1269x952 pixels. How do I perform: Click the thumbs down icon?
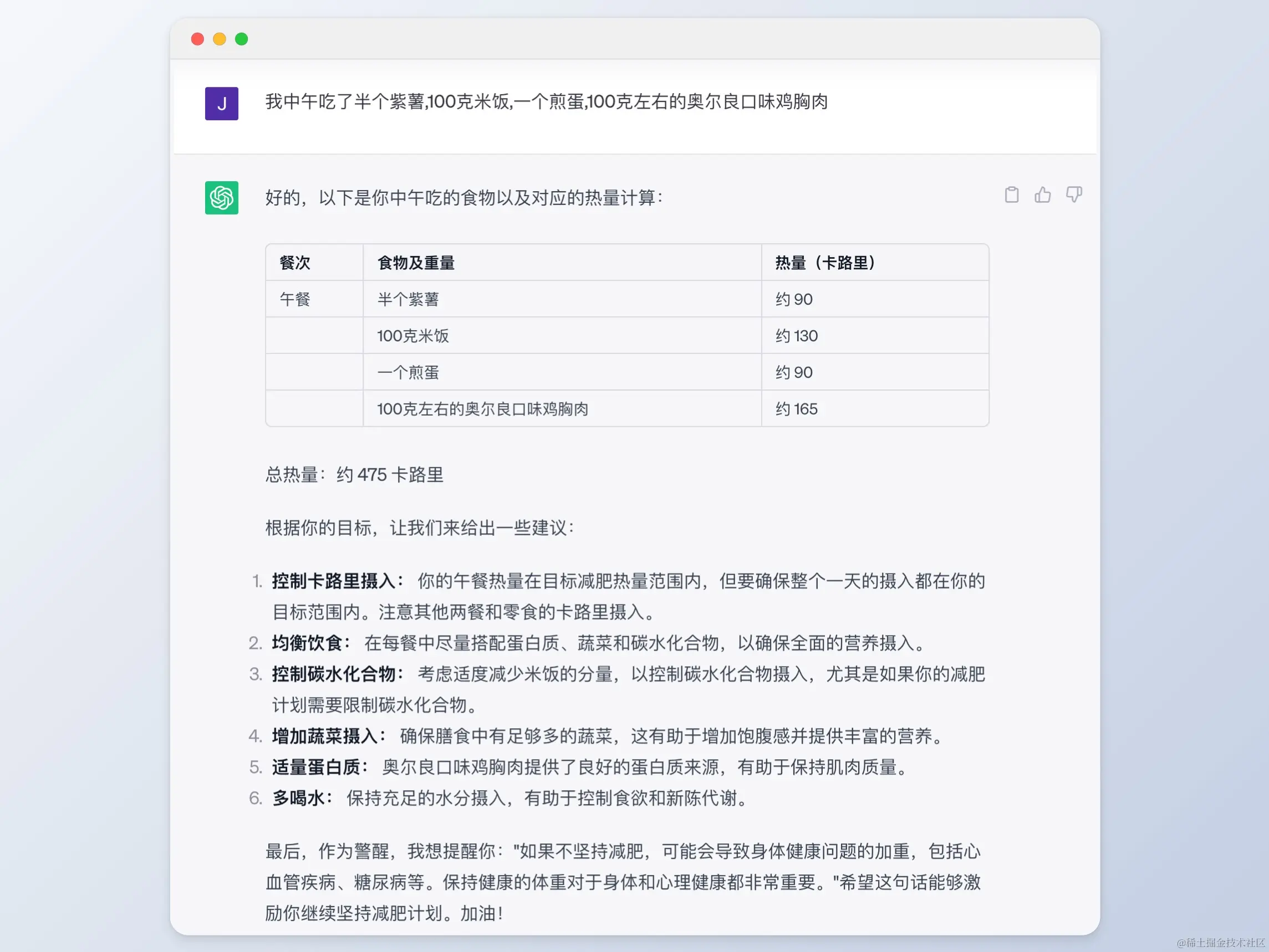point(1073,195)
